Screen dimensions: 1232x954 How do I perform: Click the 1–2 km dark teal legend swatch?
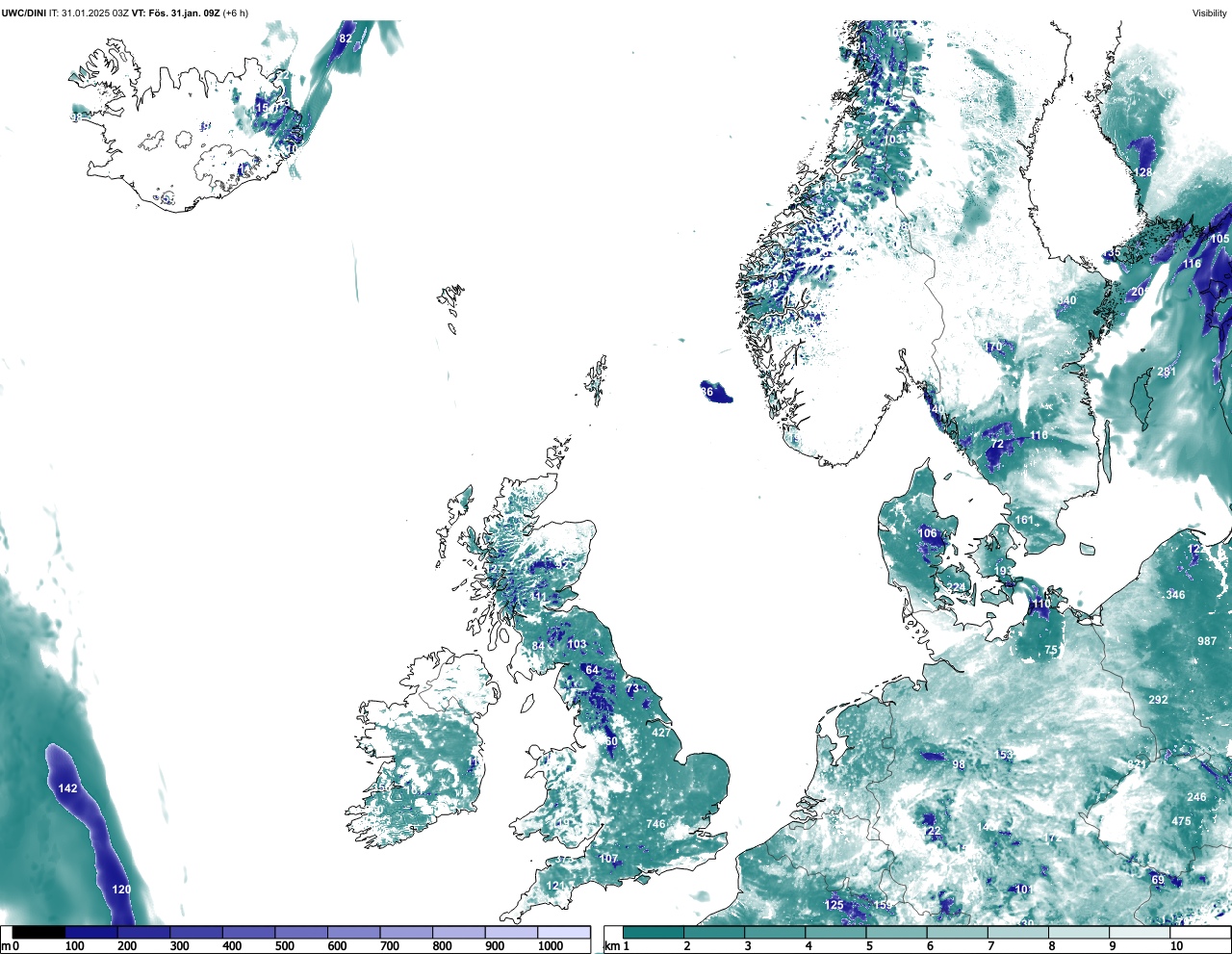point(654,932)
